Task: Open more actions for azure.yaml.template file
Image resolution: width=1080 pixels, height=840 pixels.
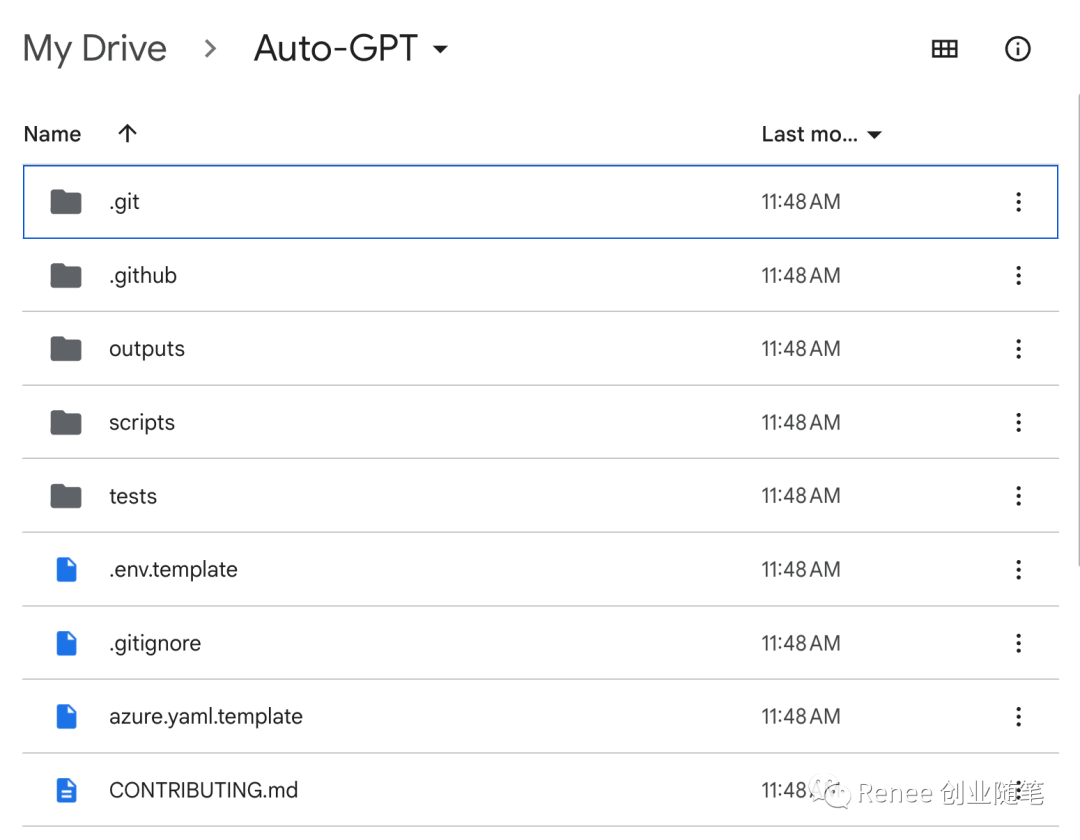Action: [1018, 717]
